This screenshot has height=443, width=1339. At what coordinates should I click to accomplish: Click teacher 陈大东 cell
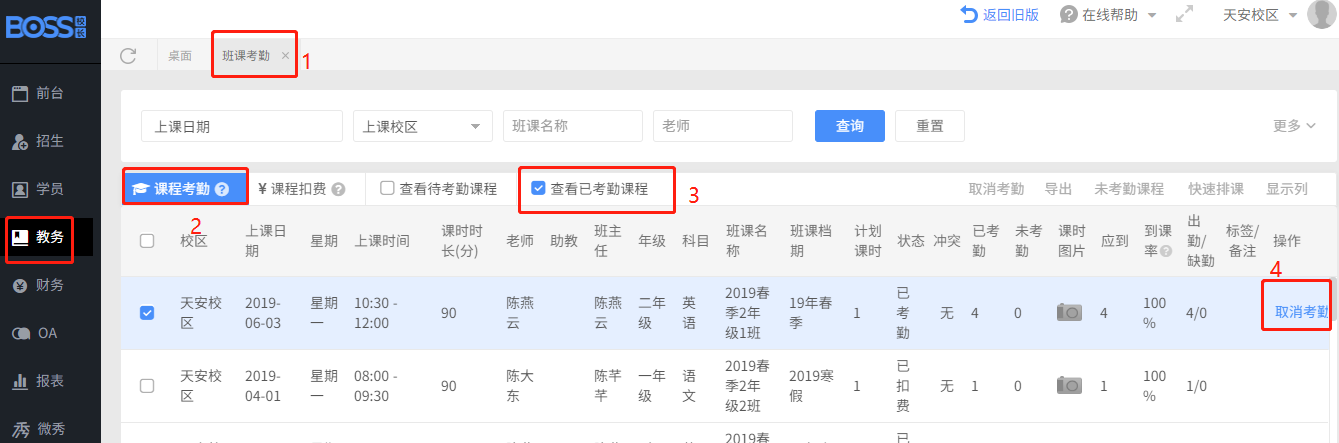[520, 385]
